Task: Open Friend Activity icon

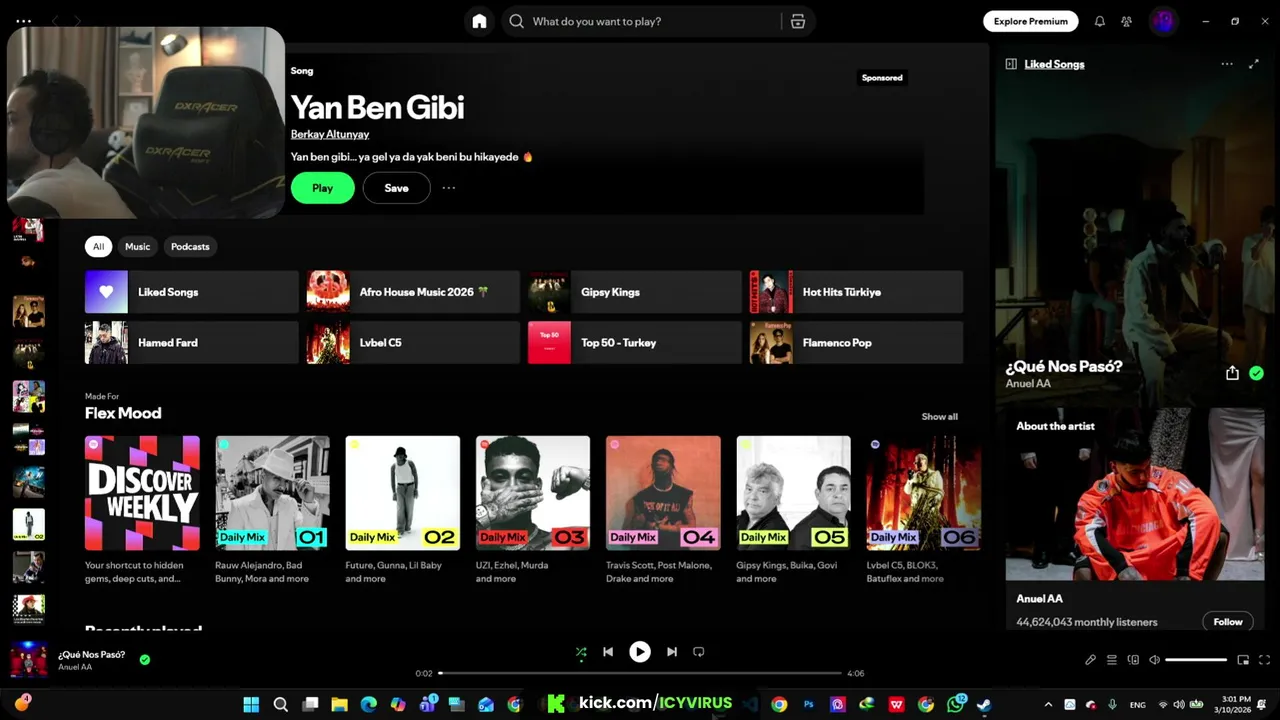Action: tap(1126, 21)
